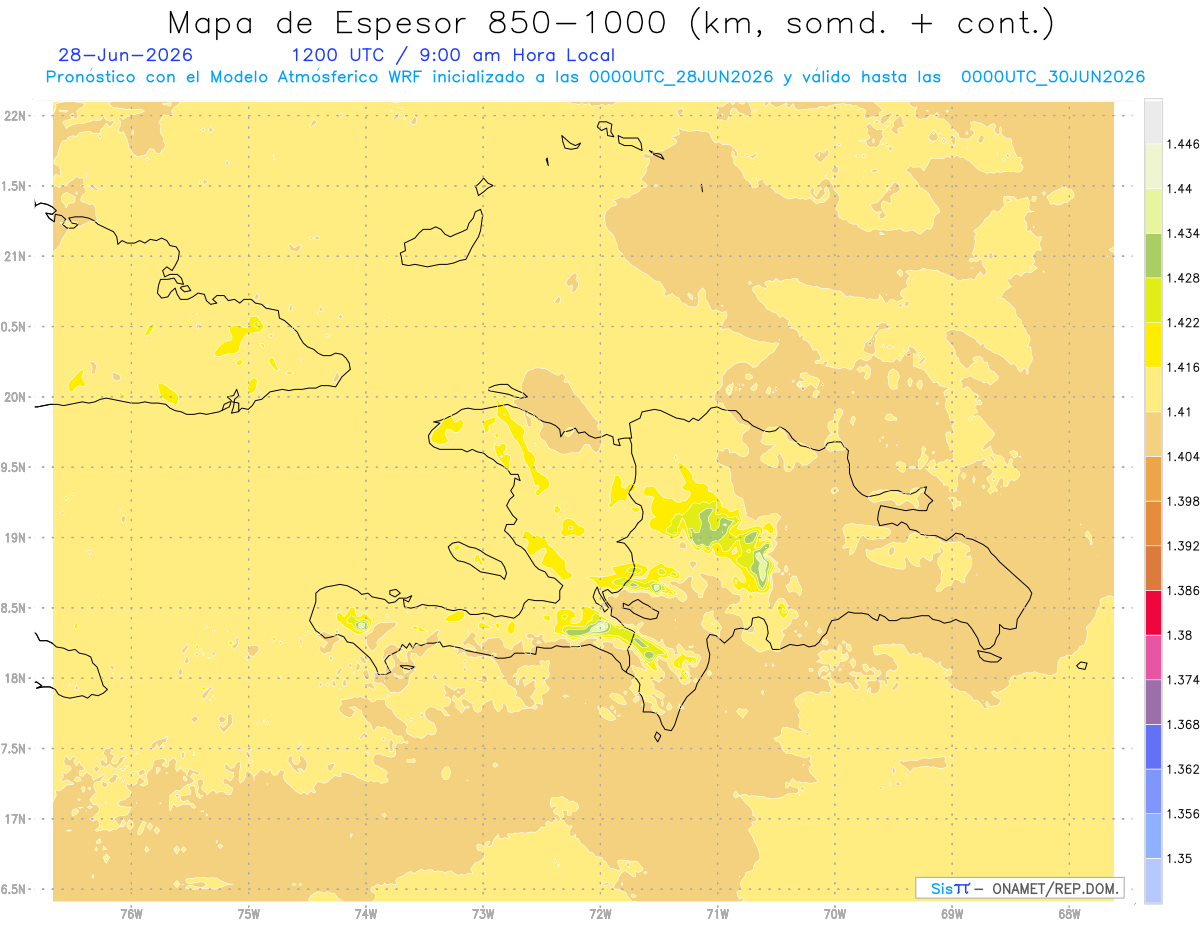Click the 73W longitude label

coord(483,915)
